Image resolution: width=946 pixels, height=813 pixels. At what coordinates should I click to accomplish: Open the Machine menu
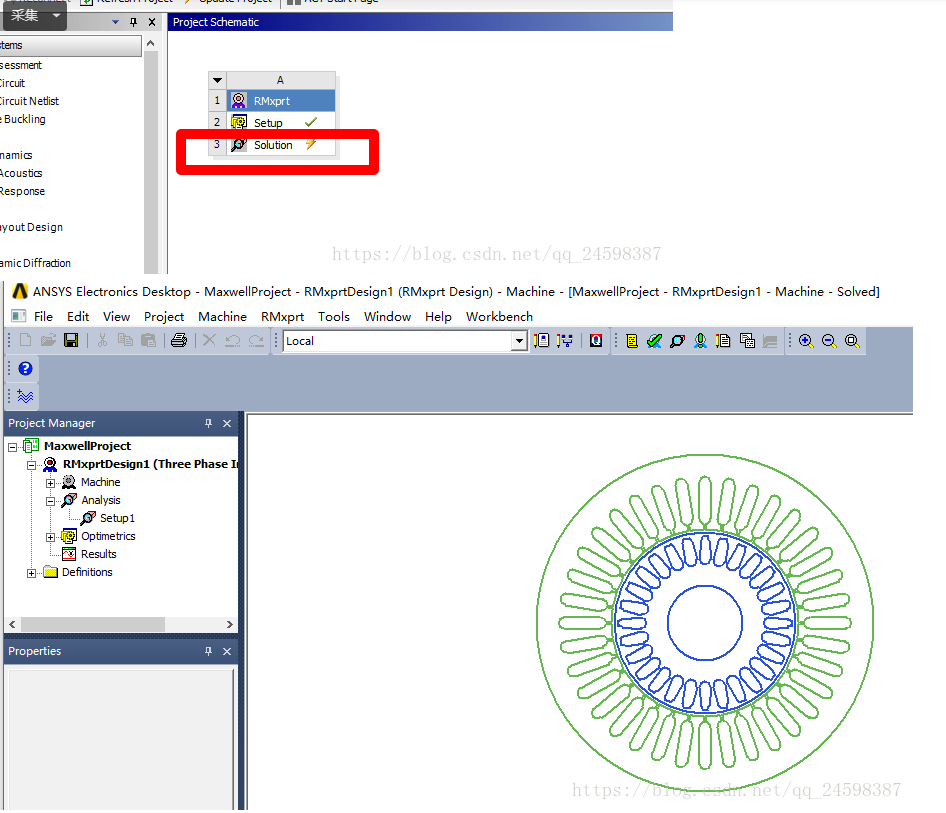click(222, 316)
